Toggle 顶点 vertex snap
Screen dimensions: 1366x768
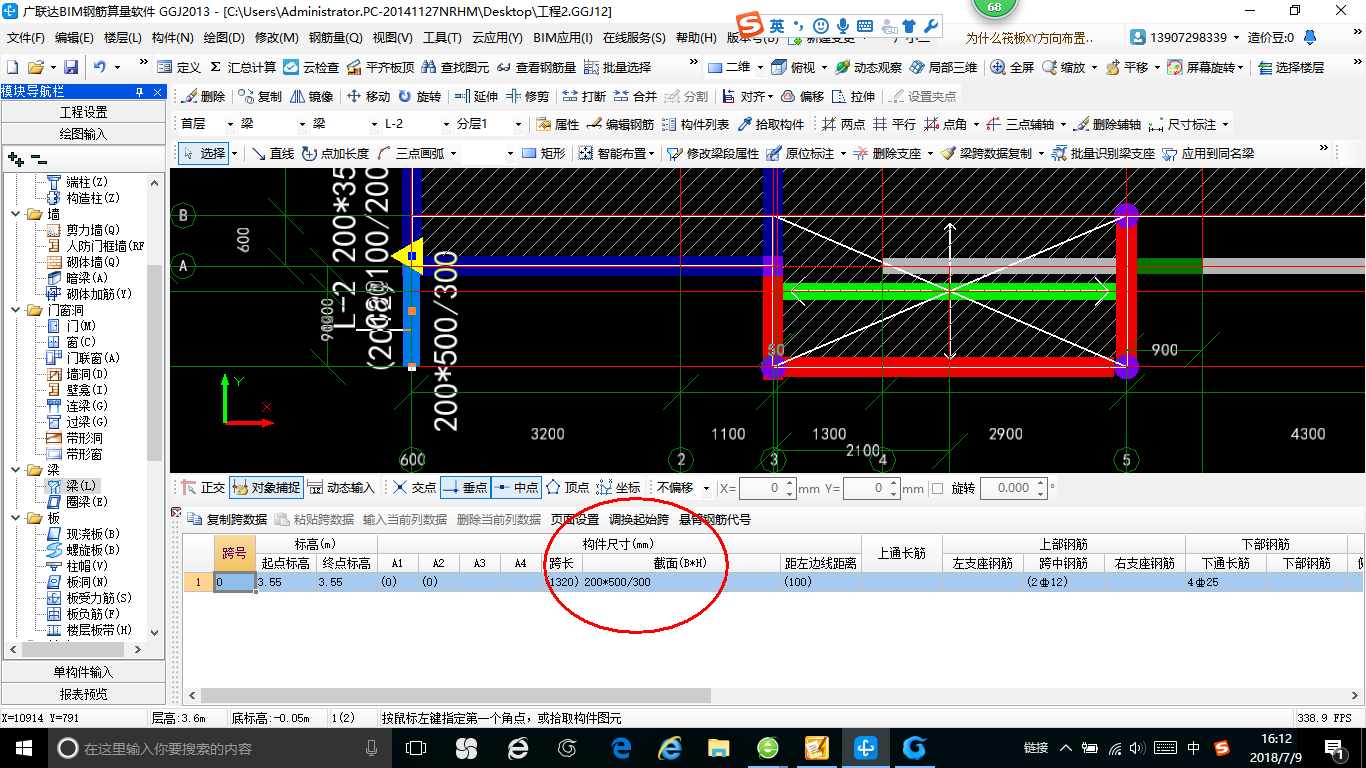(568, 488)
